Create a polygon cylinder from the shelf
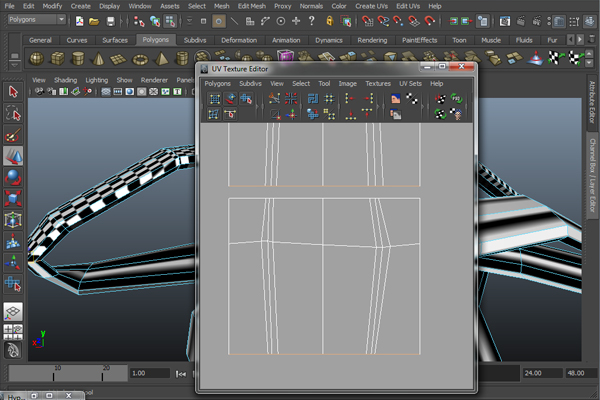Image resolution: width=600 pixels, height=400 pixels. pos(78,59)
